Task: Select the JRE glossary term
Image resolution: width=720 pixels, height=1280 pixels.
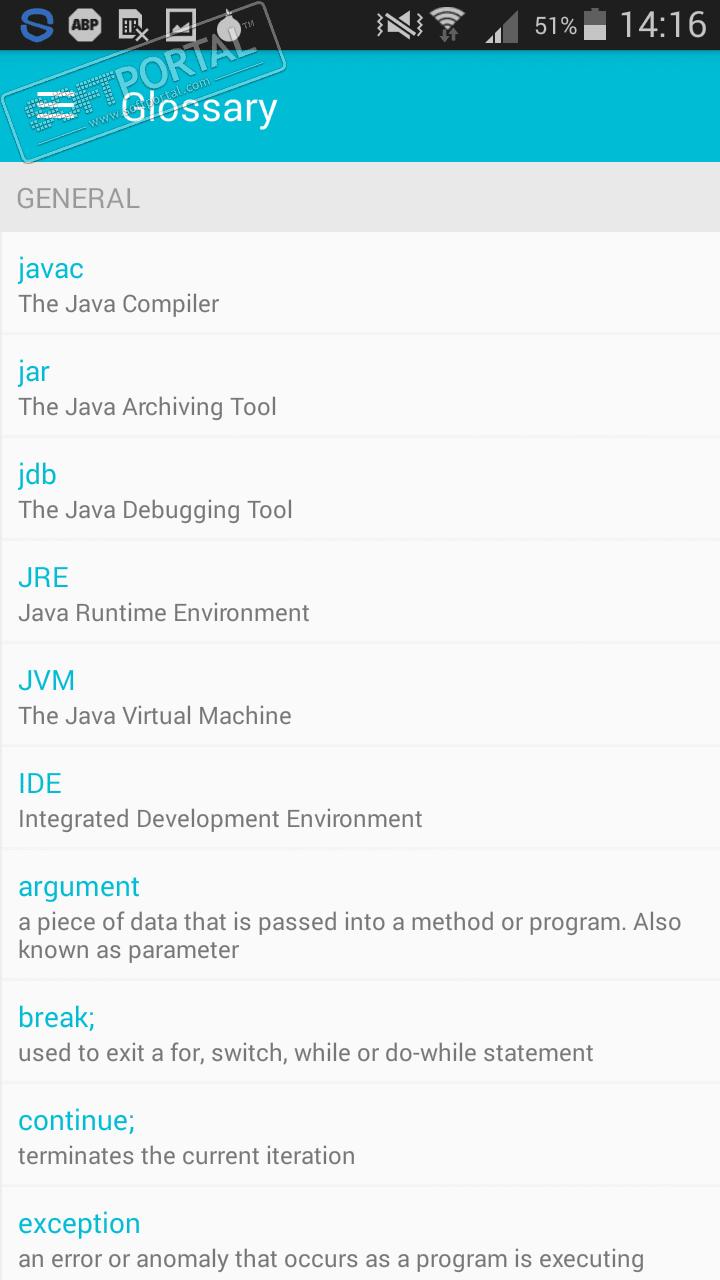Action: click(360, 593)
